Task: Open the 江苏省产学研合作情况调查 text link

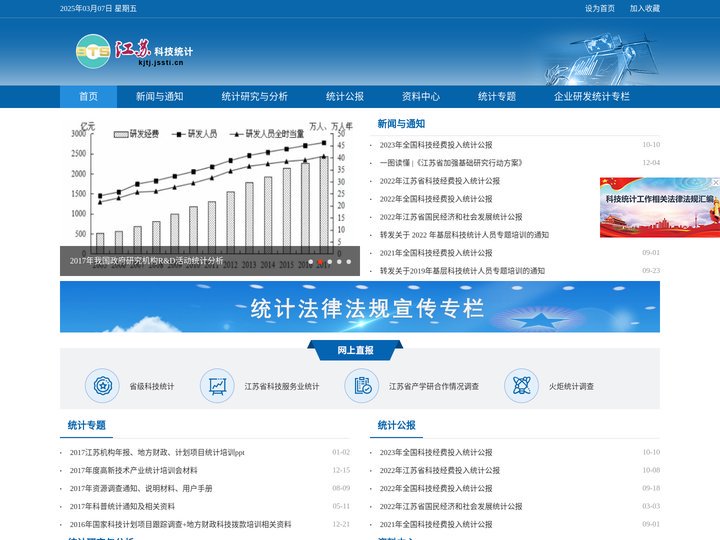Action: point(434,387)
